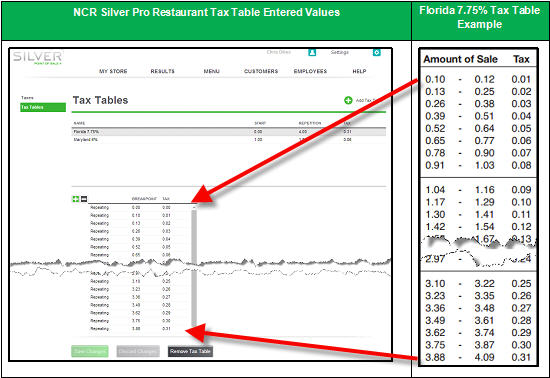The image size is (550, 378).
Task: Click the breakpoint value 3.49 cell
Action: click(136, 305)
